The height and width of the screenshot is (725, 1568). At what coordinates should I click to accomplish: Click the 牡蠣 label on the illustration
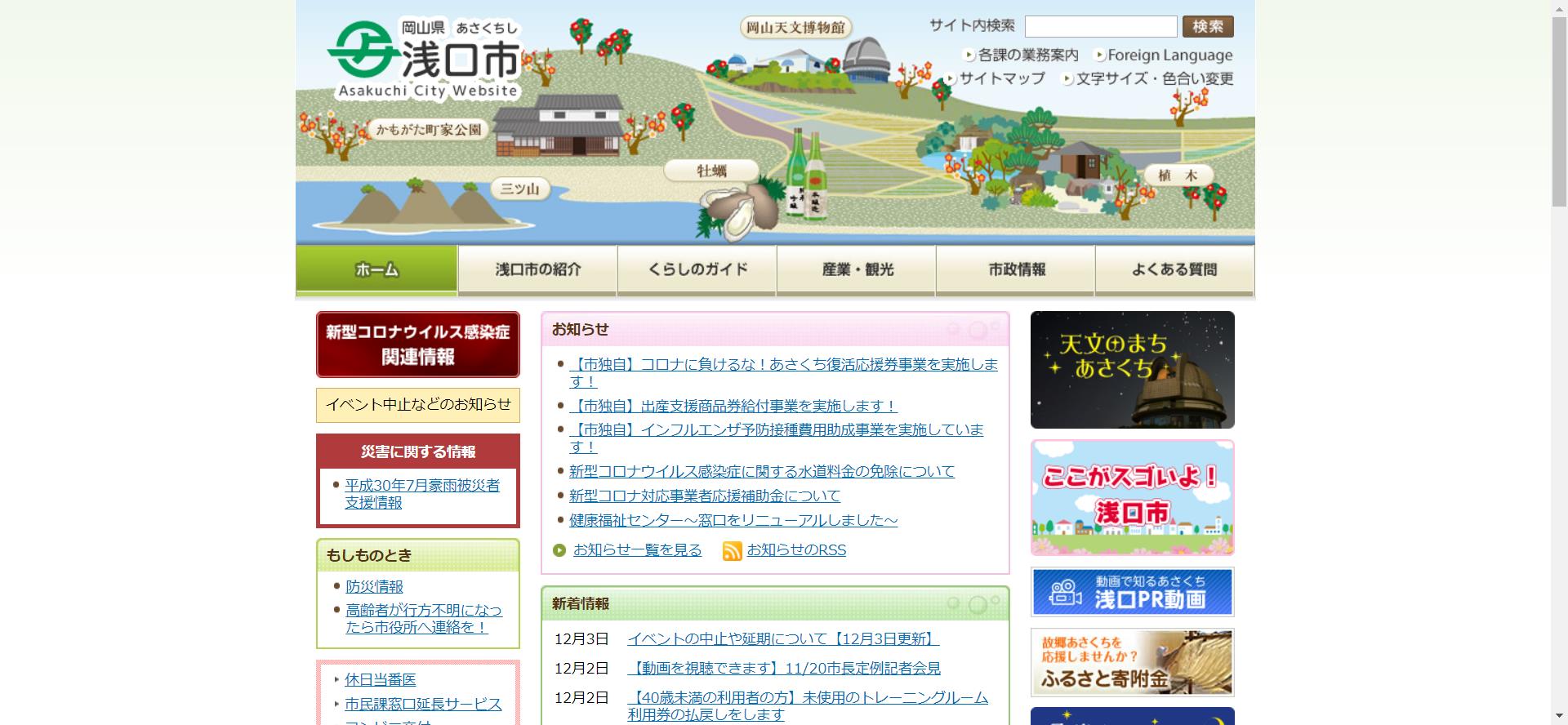point(711,171)
